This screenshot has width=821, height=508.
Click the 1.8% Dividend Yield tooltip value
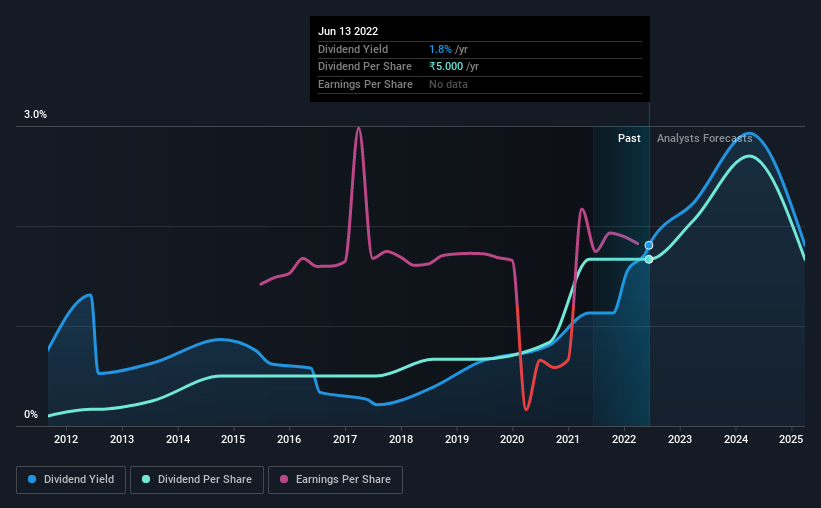[440, 49]
